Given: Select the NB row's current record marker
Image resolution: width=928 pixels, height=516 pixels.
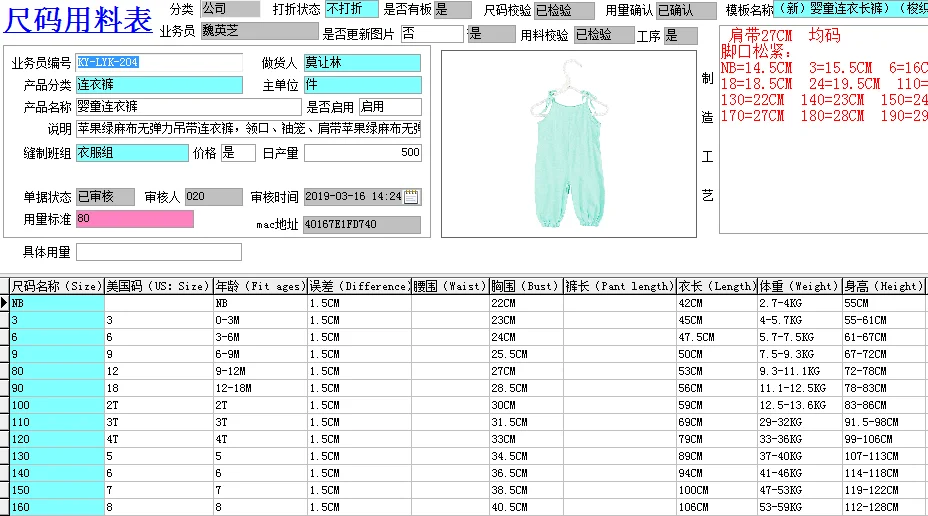Looking at the screenshot, I should 4,303.
